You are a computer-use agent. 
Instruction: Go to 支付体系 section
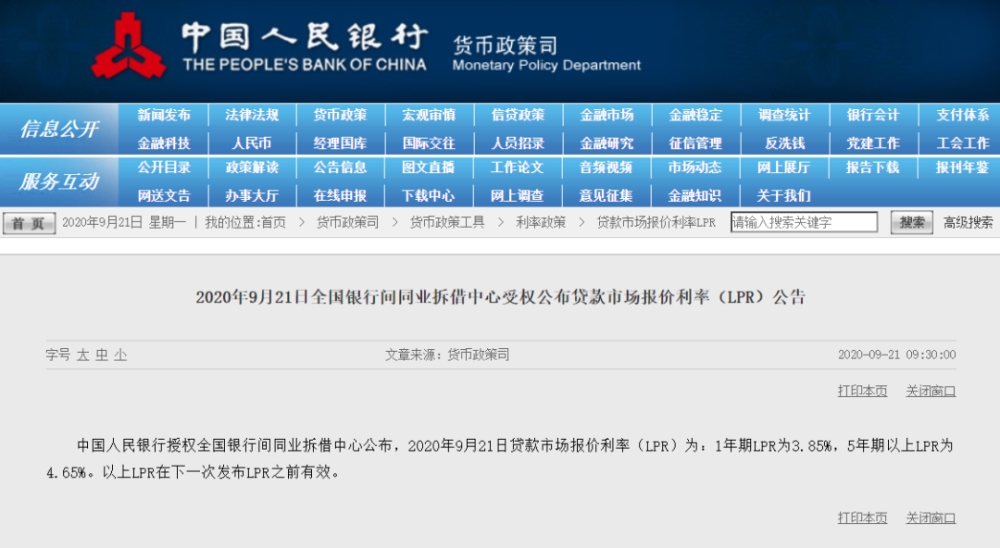962,115
